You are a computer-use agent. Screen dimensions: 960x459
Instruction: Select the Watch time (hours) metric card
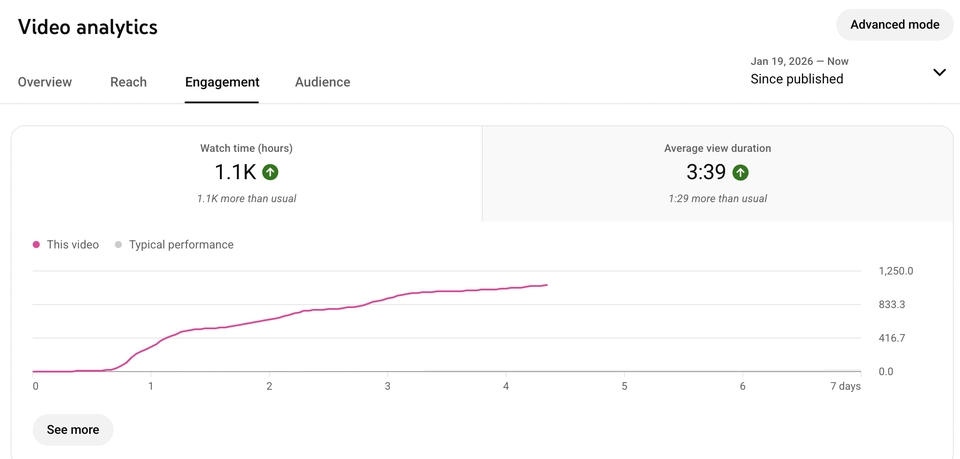246,173
